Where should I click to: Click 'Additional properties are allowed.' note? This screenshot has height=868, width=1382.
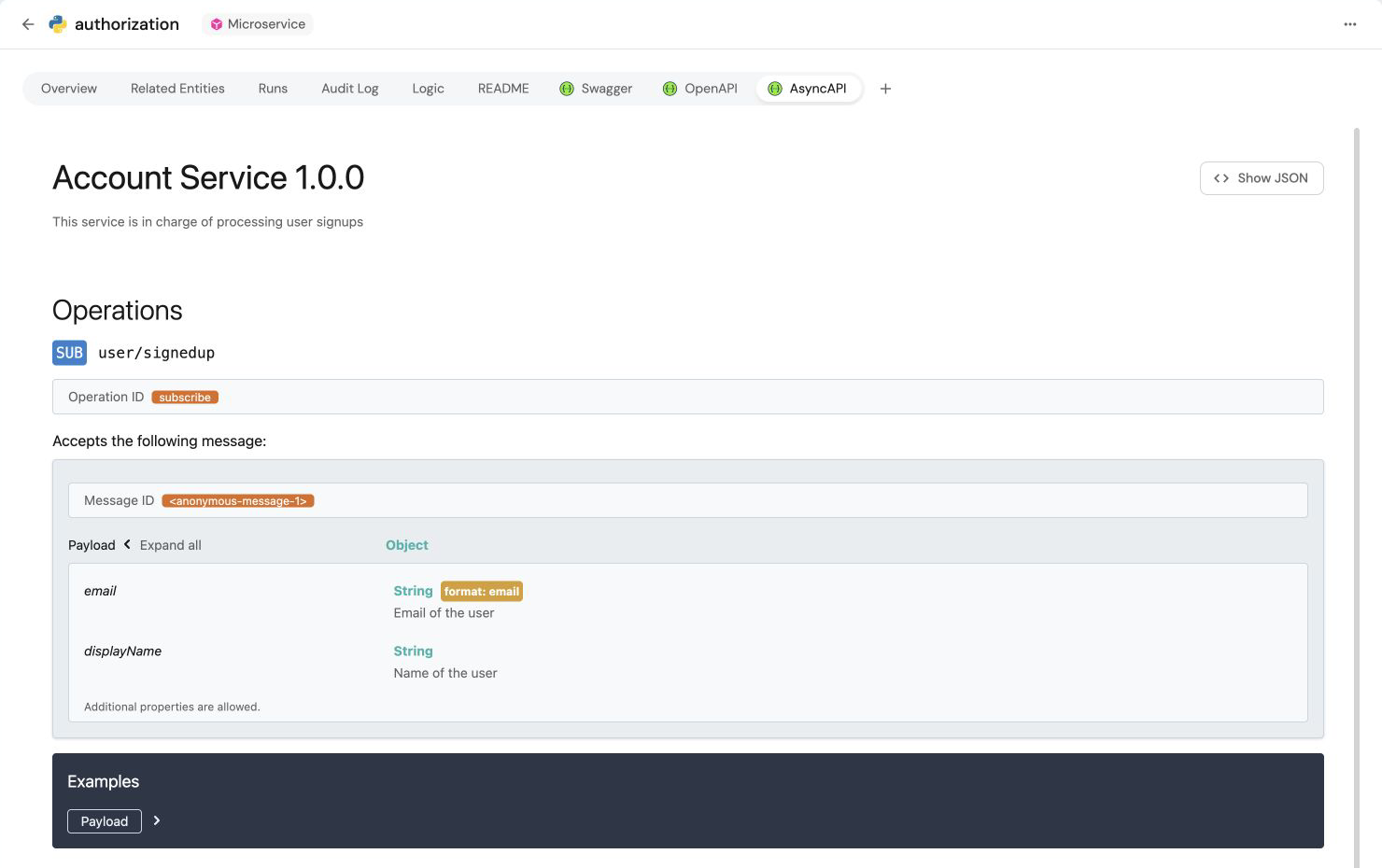pyautogui.click(x=172, y=707)
